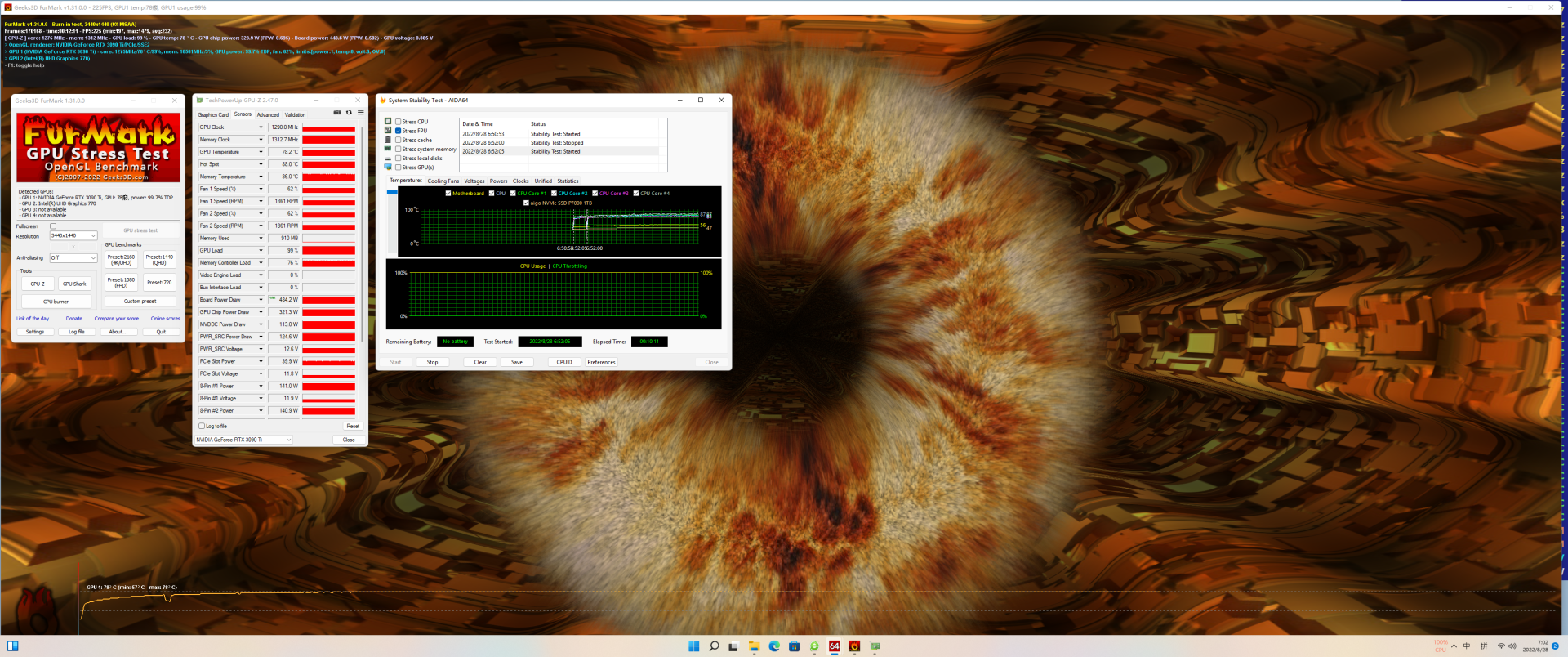
Task: Click GPU-Z refresh icon
Action: pos(349,113)
